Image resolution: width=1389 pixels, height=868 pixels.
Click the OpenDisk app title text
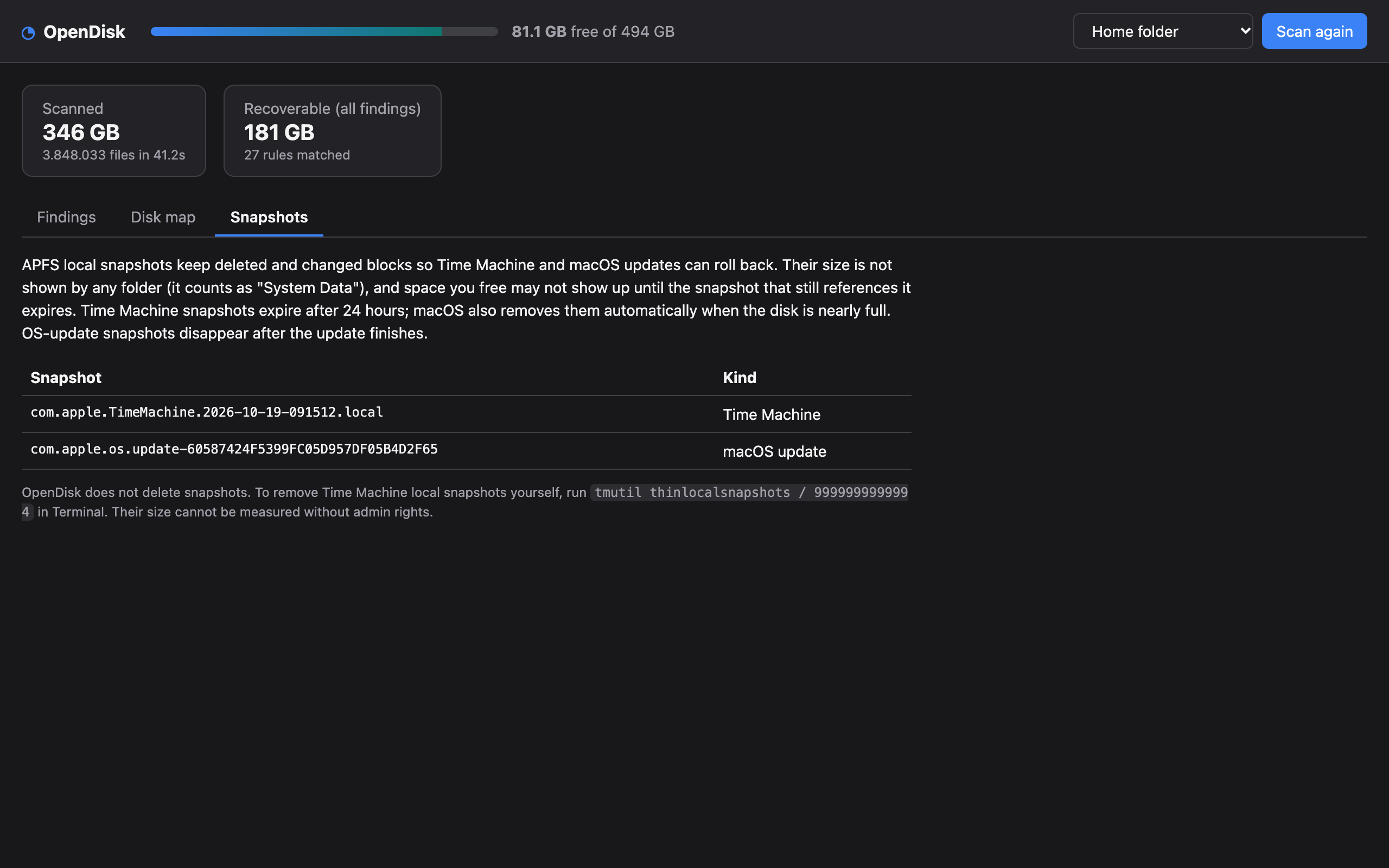tap(85, 31)
